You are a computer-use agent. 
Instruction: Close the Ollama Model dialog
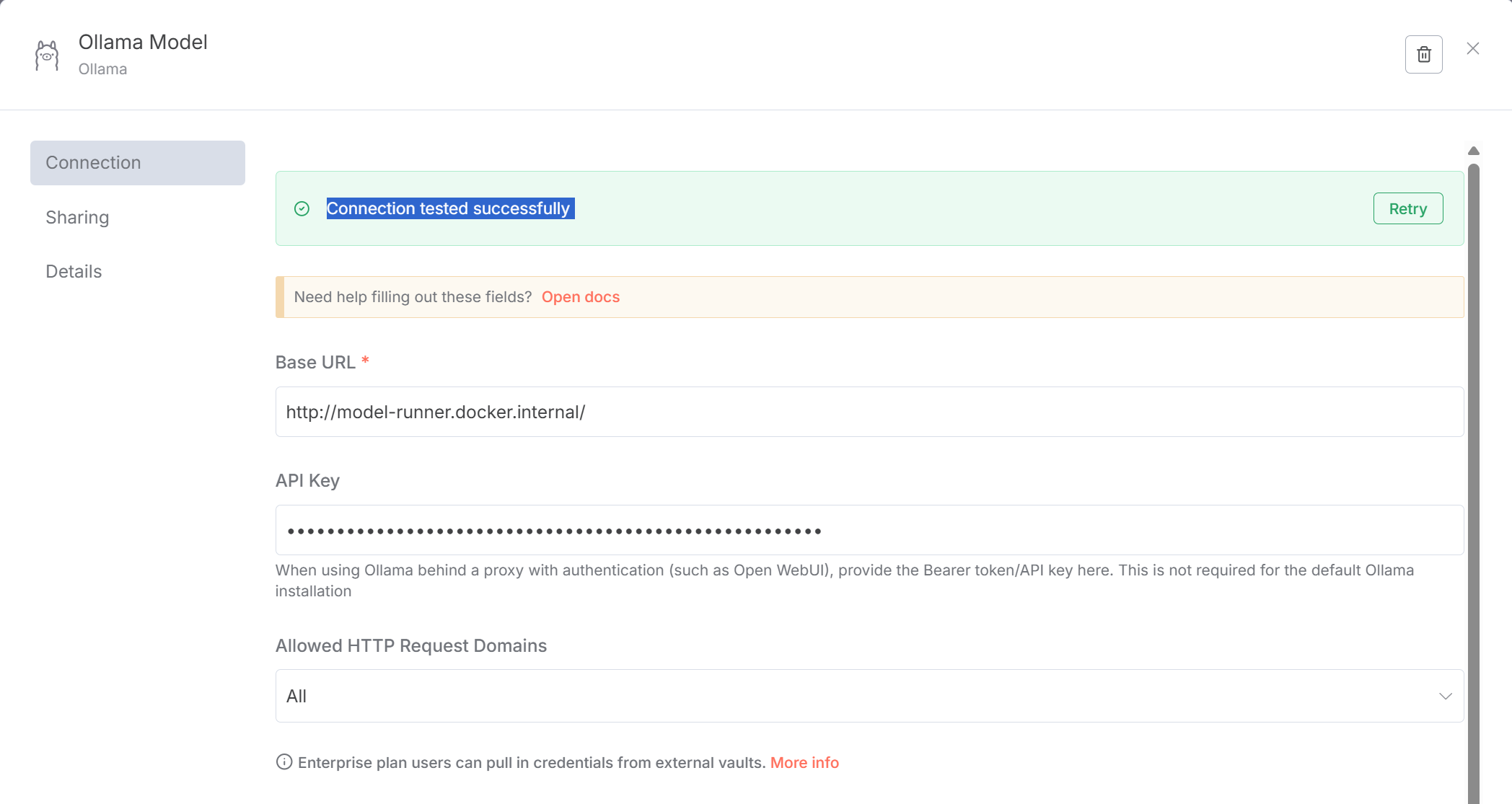[x=1472, y=48]
